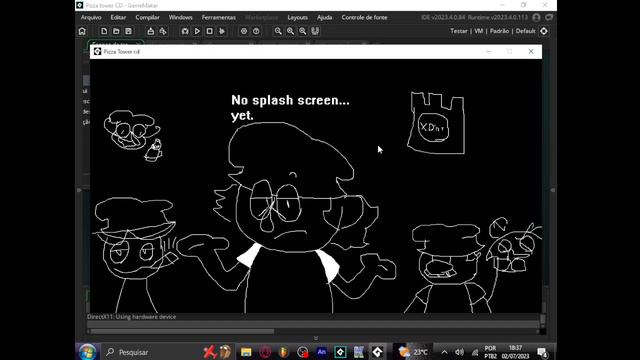This screenshot has height=360, width=640.
Task: Expand the hidden system tray icons chevron
Action: 444,352
